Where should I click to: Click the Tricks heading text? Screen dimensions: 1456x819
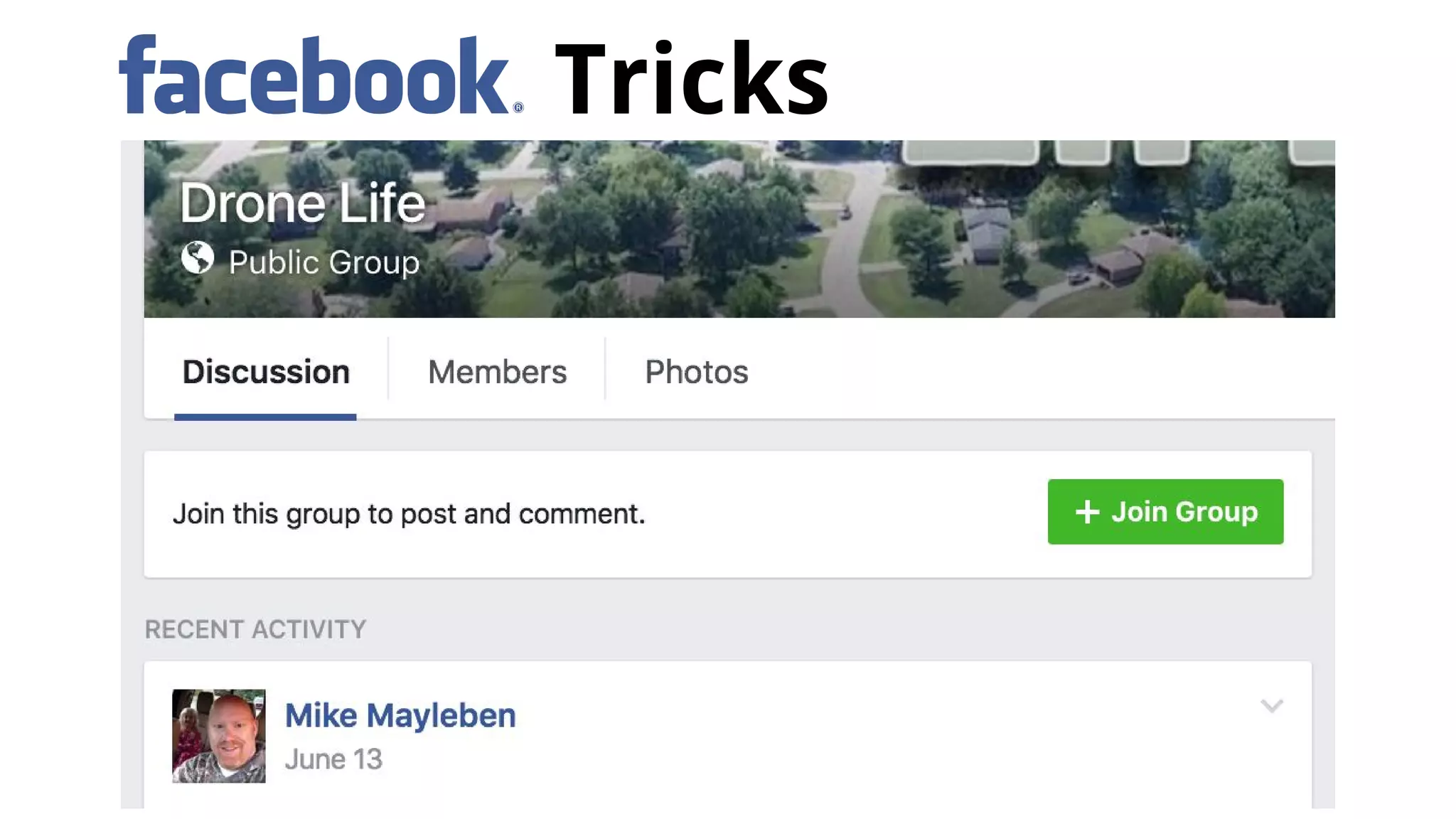tap(692, 78)
